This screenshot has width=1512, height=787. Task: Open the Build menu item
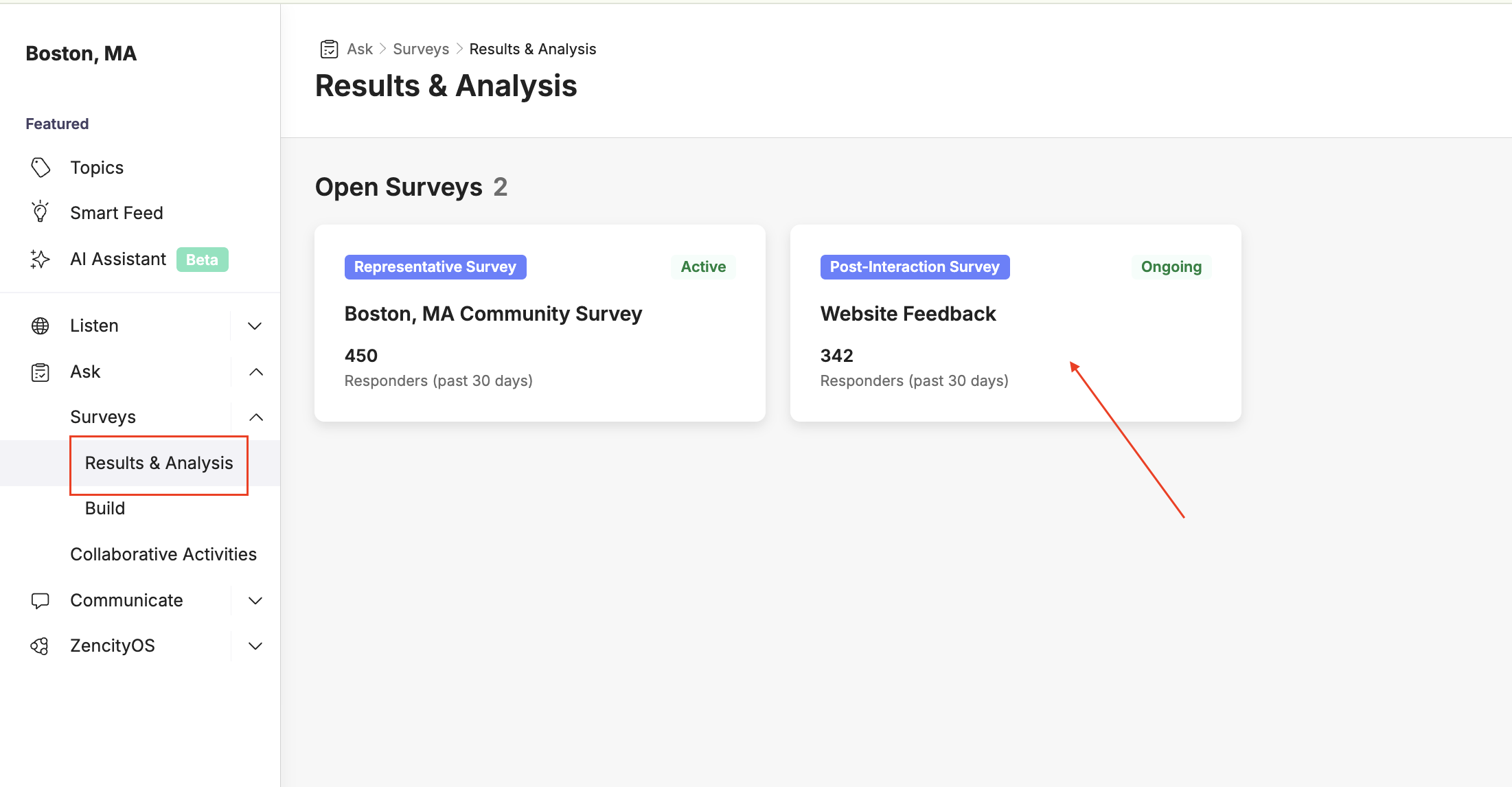105,508
